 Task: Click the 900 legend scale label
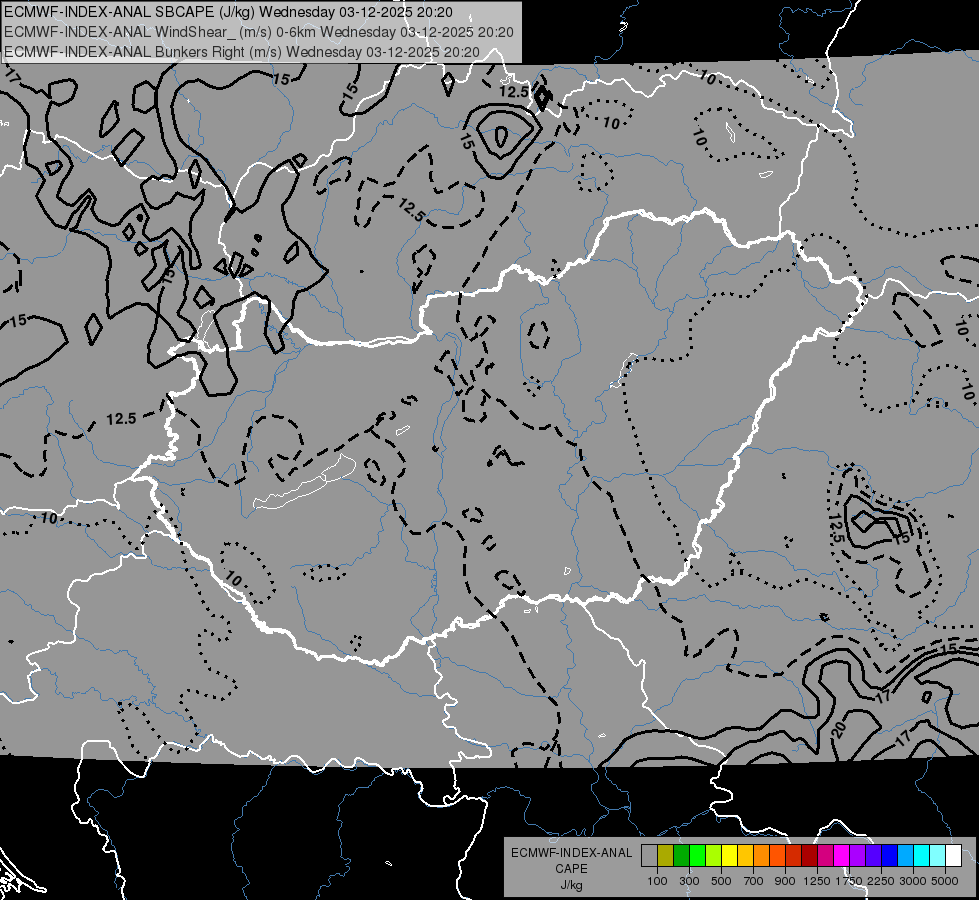[785, 881]
